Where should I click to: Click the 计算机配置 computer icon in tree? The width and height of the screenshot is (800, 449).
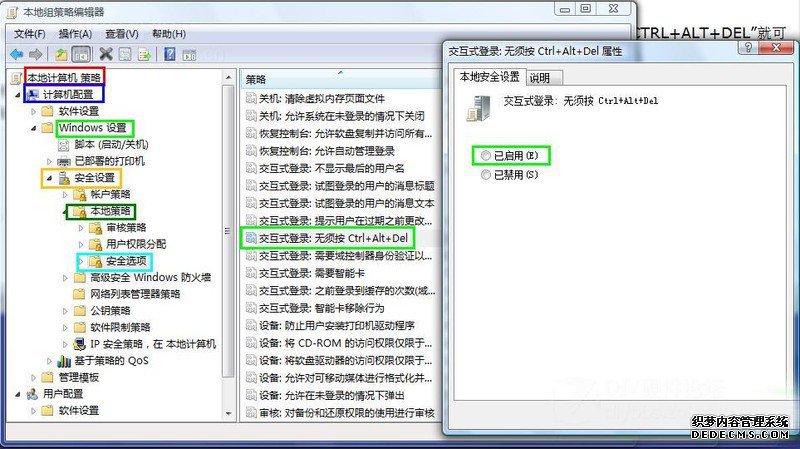point(33,94)
